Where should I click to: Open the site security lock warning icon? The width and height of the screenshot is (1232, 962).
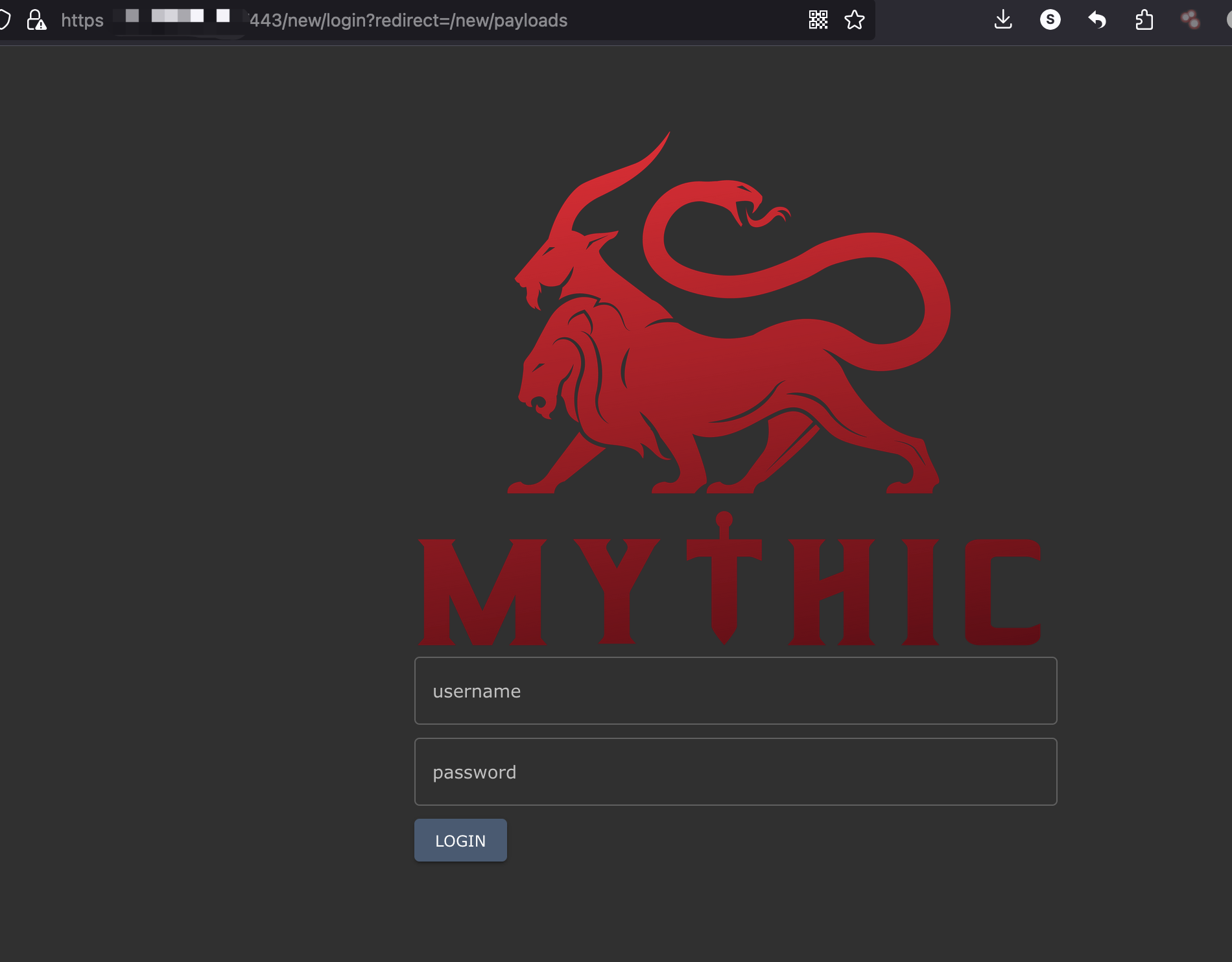tap(36, 20)
